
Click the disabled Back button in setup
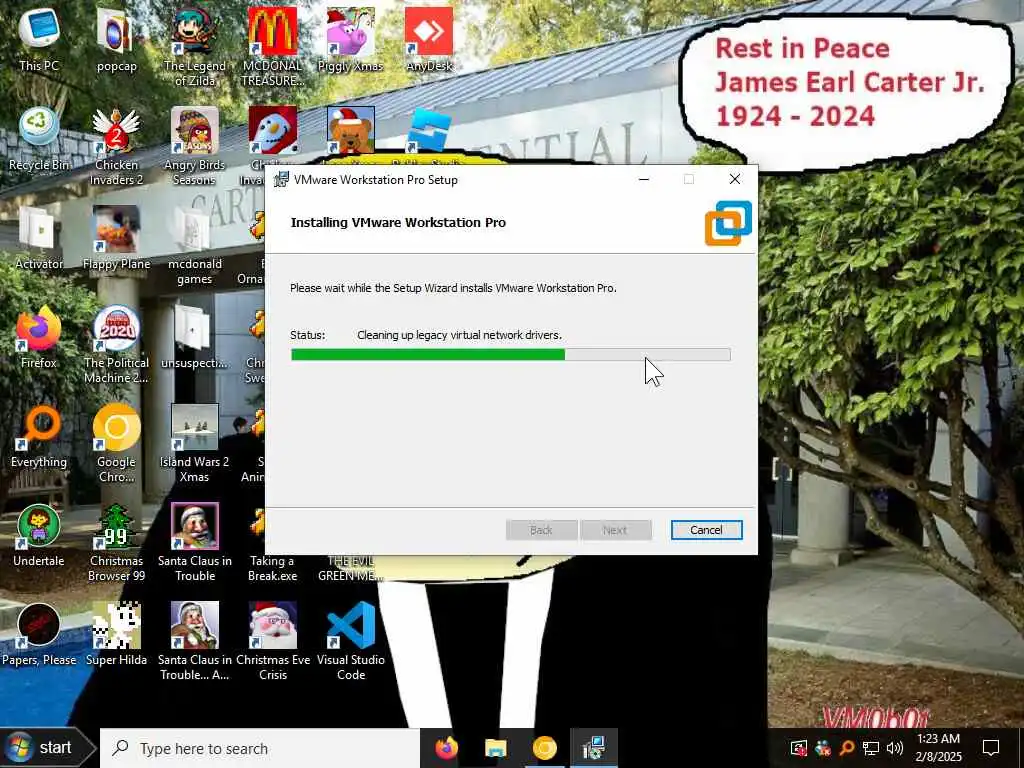pos(541,530)
